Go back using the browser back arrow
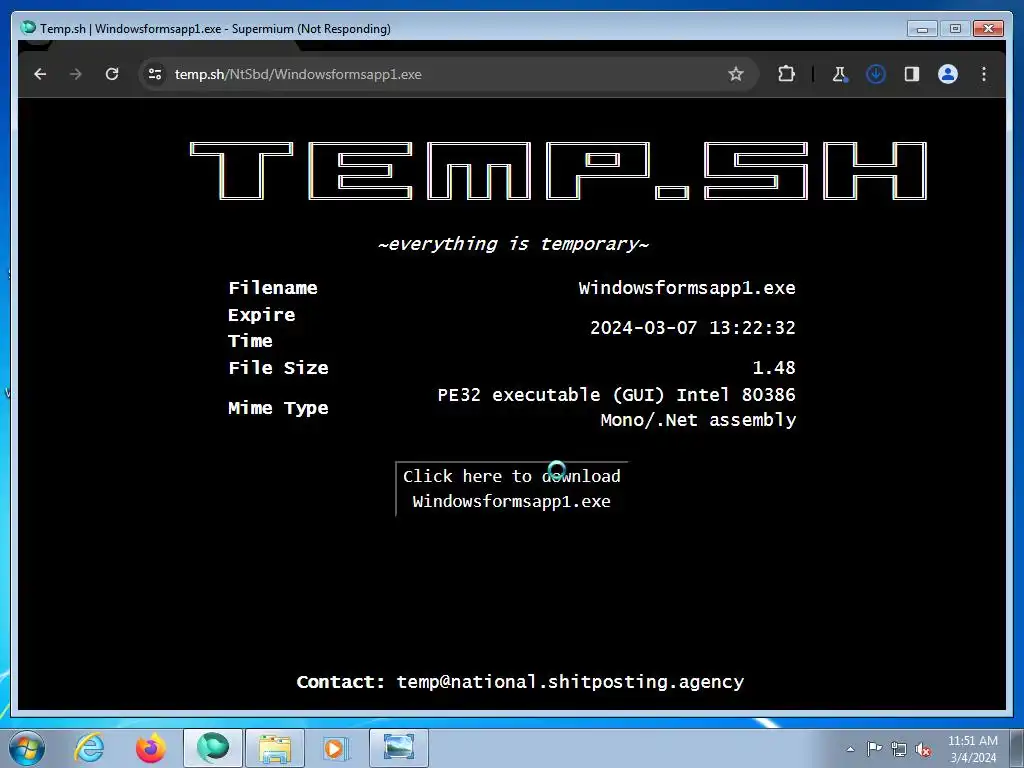1024x768 pixels. (40, 74)
